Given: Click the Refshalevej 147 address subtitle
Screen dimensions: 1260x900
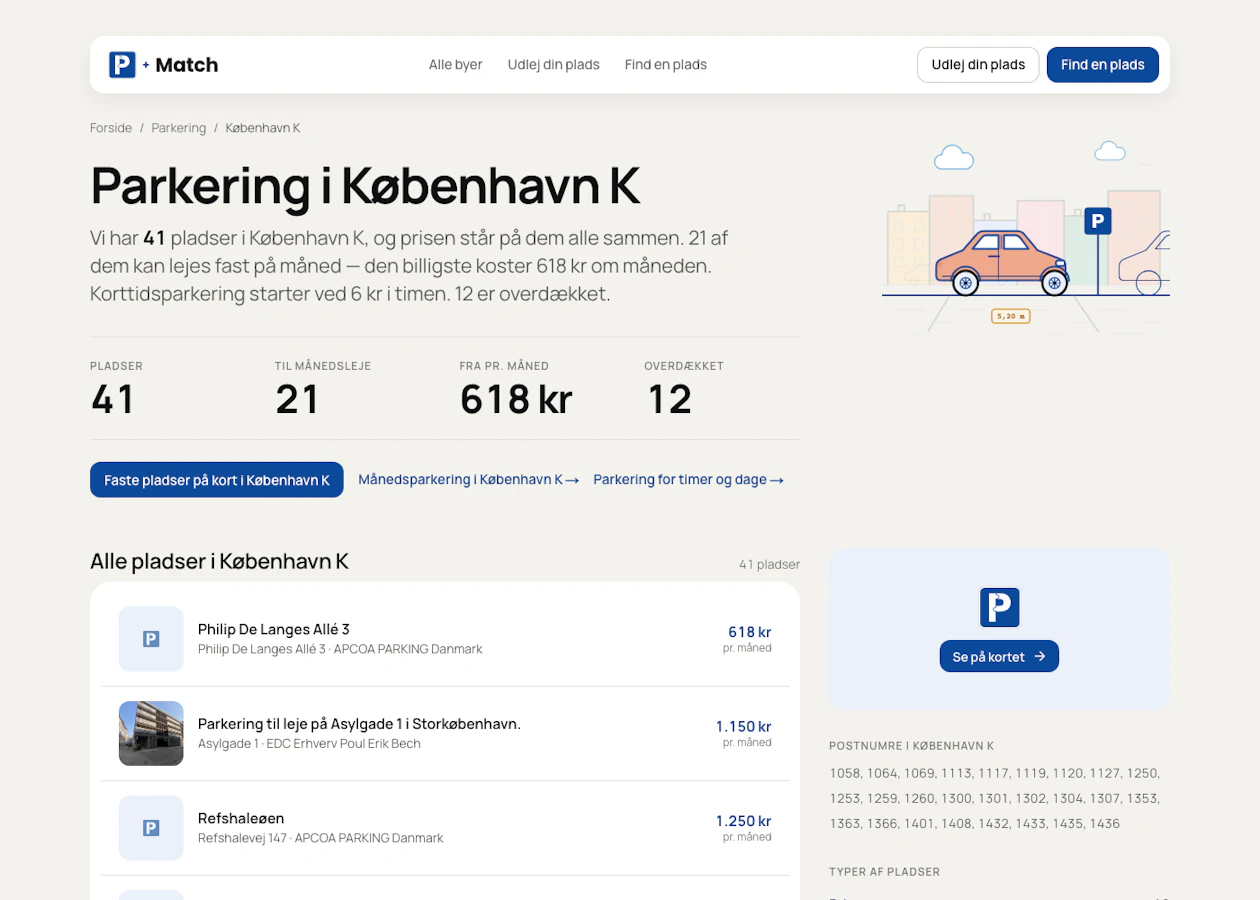Looking at the screenshot, I should coord(321,838).
